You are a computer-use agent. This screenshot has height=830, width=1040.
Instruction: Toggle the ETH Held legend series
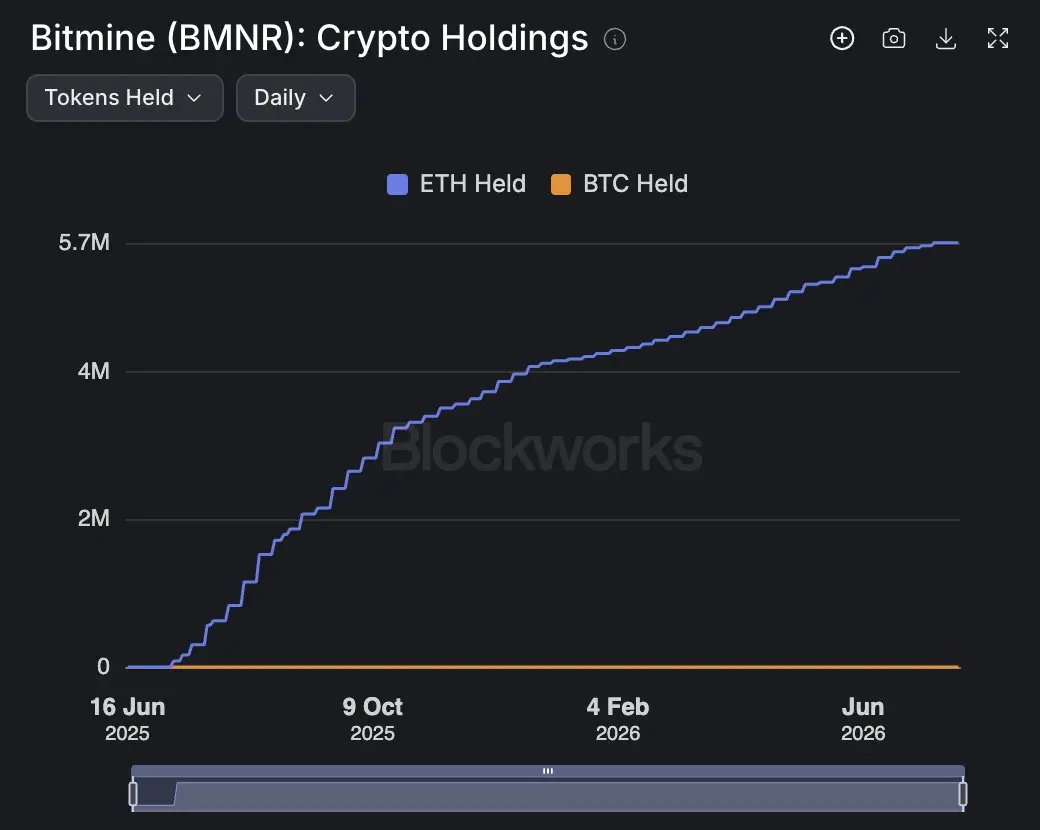click(456, 184)
